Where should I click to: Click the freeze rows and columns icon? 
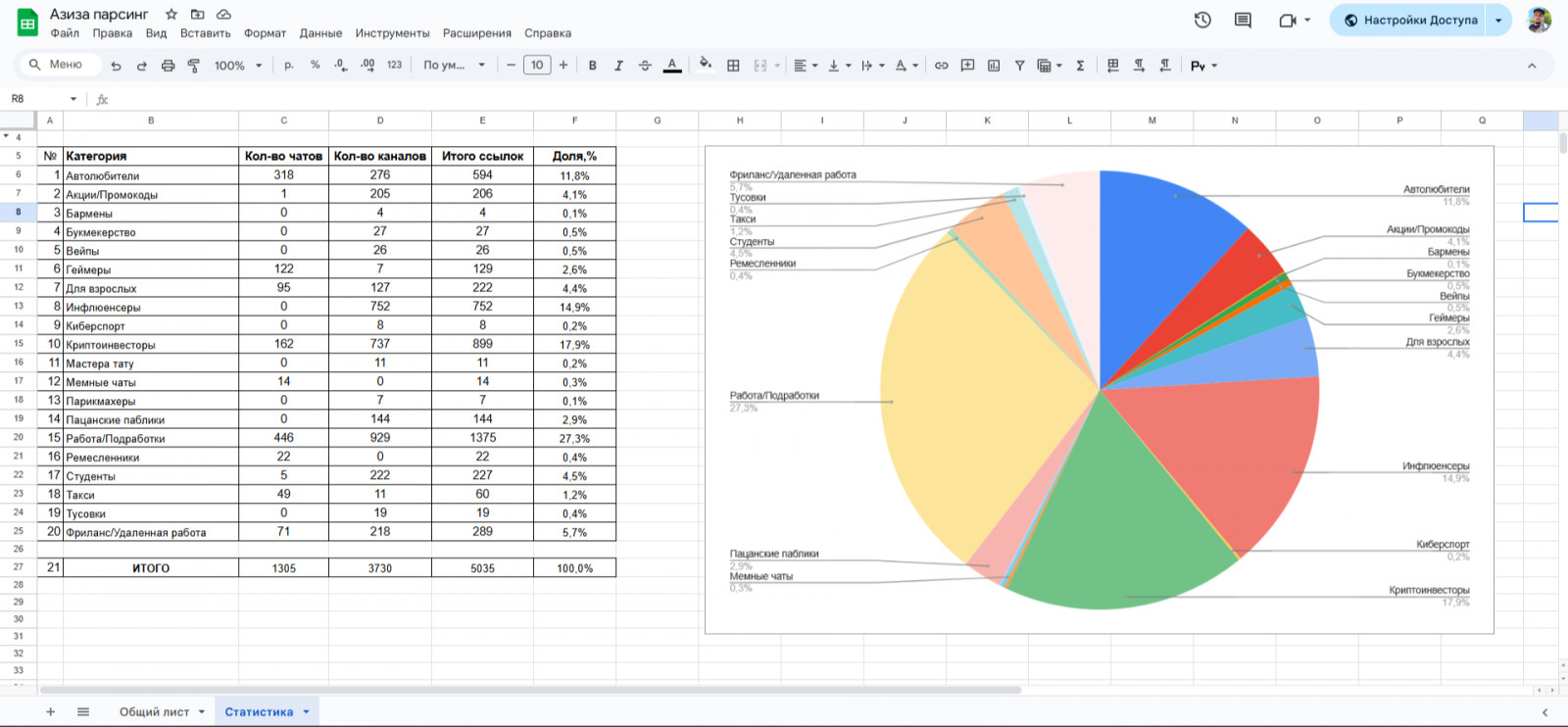point(1112,66)
